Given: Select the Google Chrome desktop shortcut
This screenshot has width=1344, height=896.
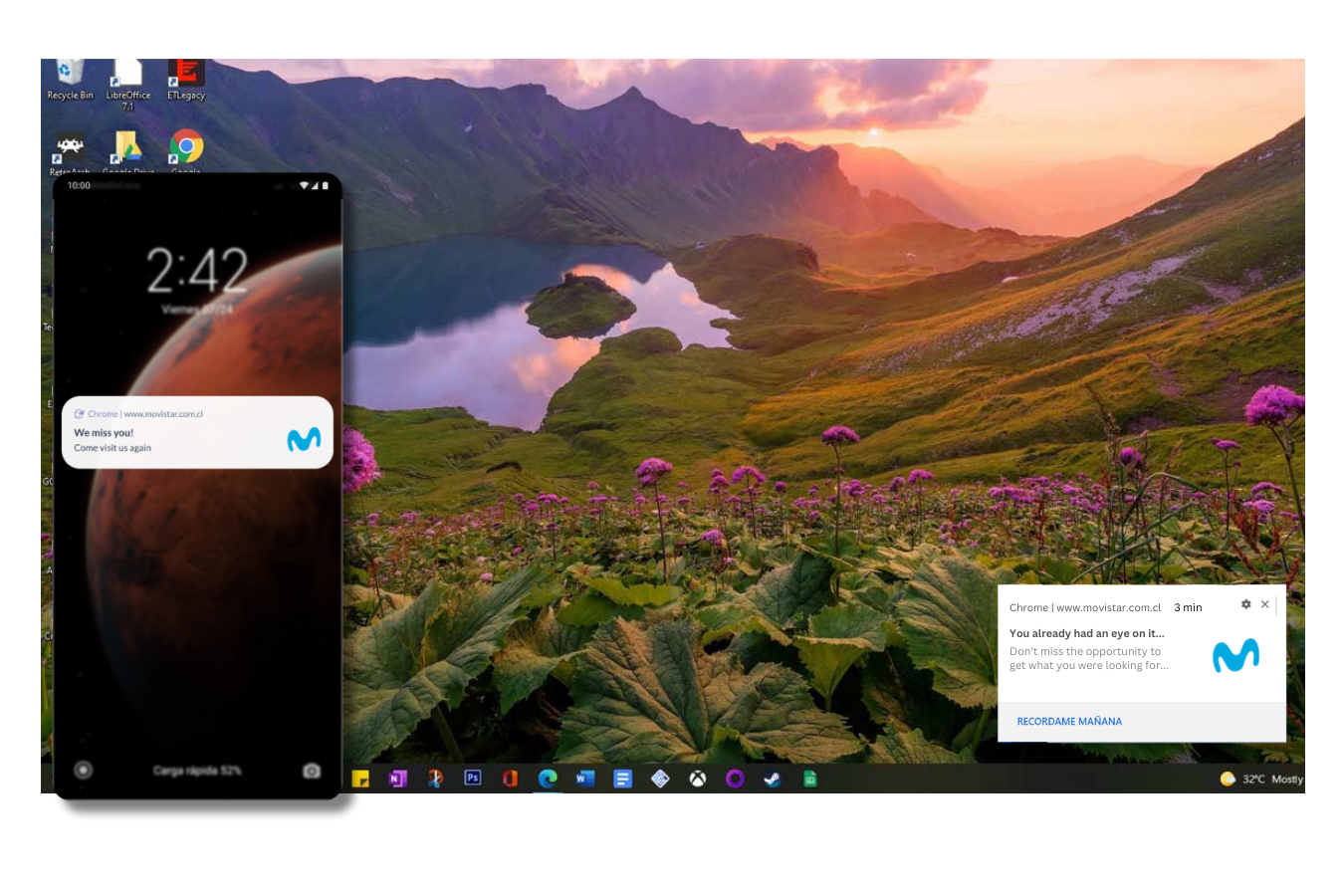Looking at the screenshot, I should [186, 148].
